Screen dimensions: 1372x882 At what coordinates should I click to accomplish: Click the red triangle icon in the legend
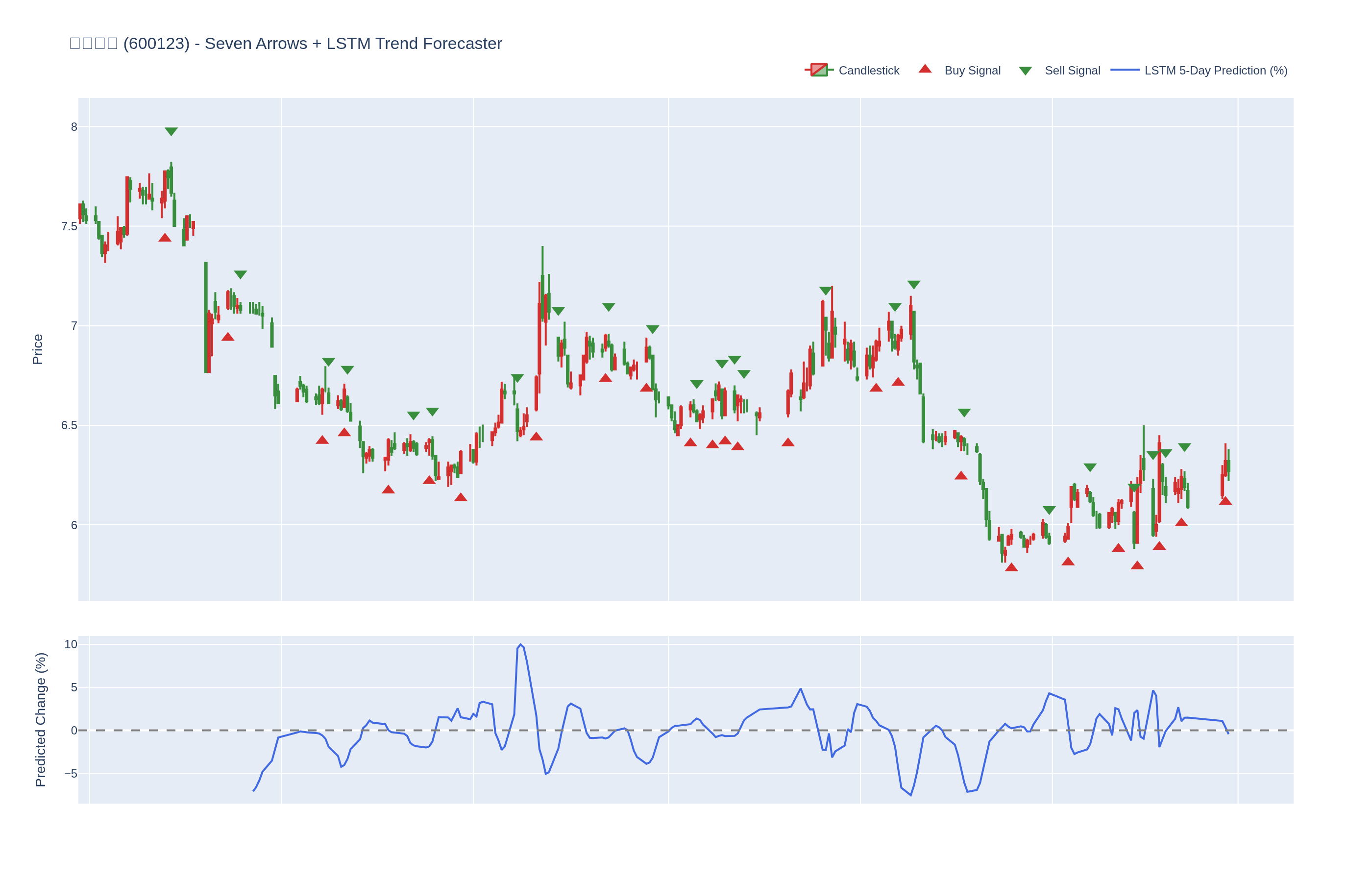click(x=925, y=69)
